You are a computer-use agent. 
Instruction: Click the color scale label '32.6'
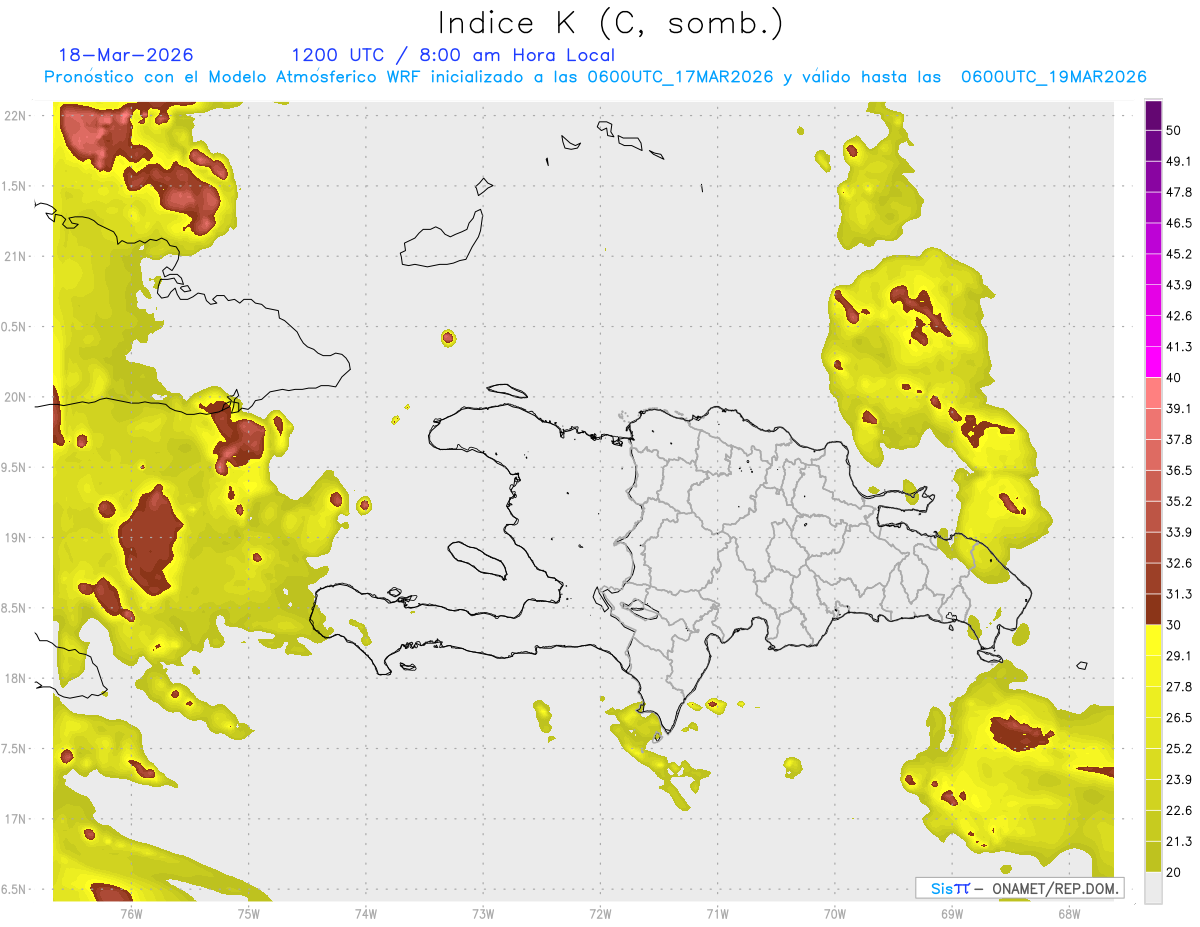pyautogui.click(x=1180, y=563)
